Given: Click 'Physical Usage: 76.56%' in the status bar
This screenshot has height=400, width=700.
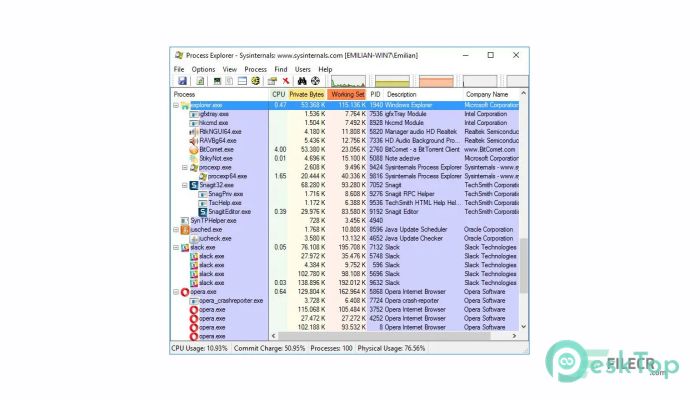Looking at the screenshot, I should tap(391, 348).
